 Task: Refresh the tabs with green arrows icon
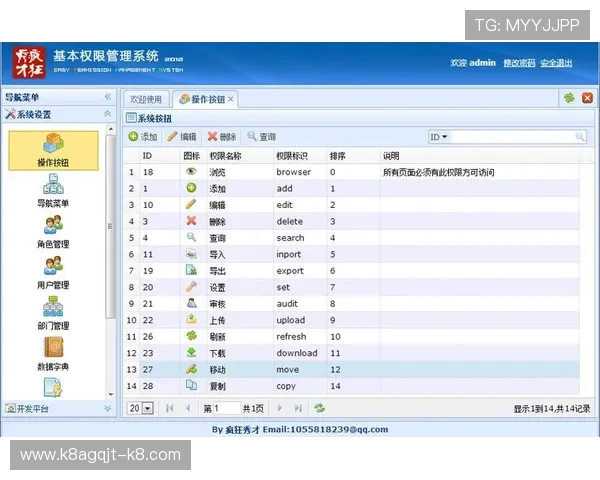[569, 98]
